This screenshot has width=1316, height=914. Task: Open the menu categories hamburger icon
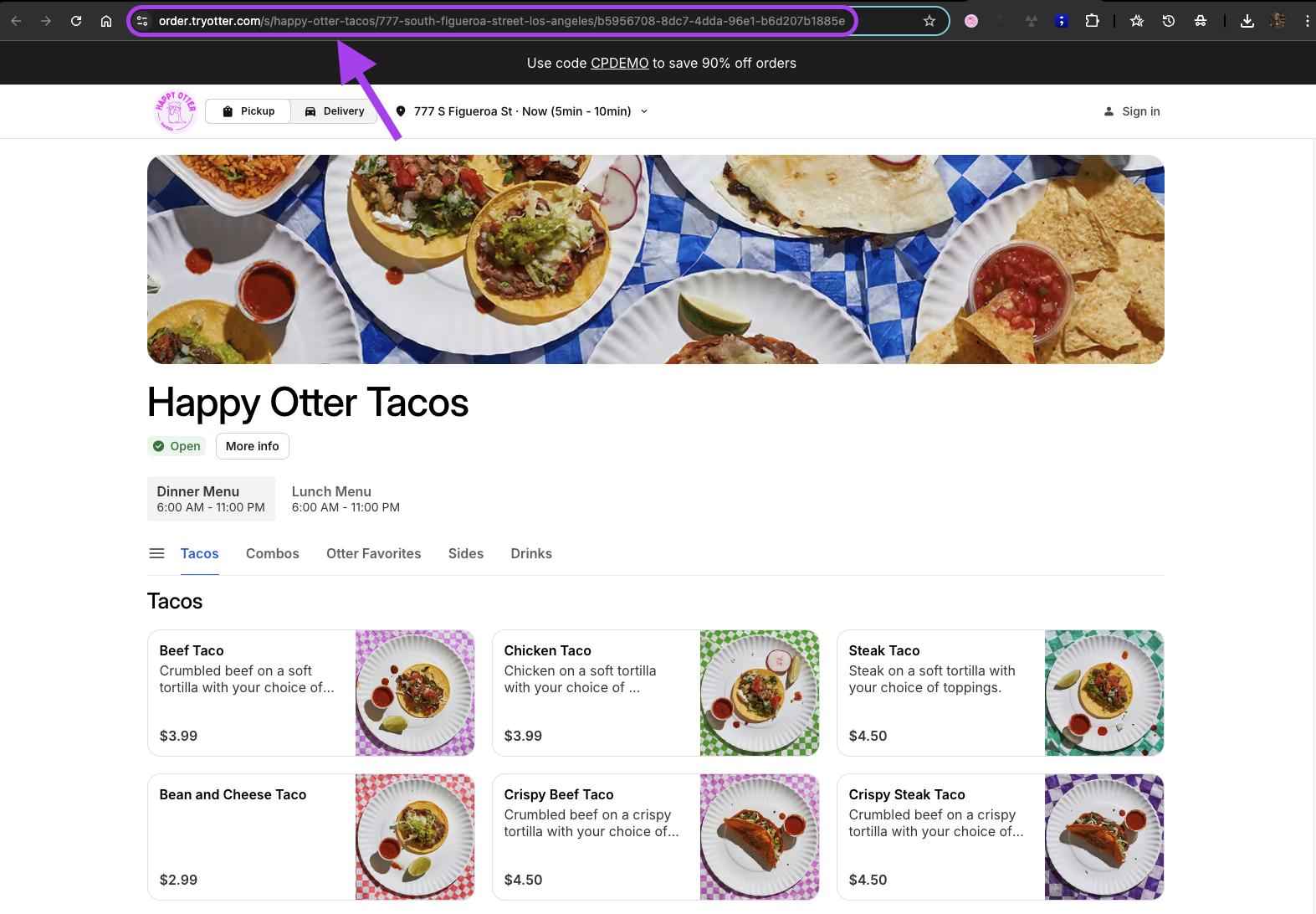156,553
